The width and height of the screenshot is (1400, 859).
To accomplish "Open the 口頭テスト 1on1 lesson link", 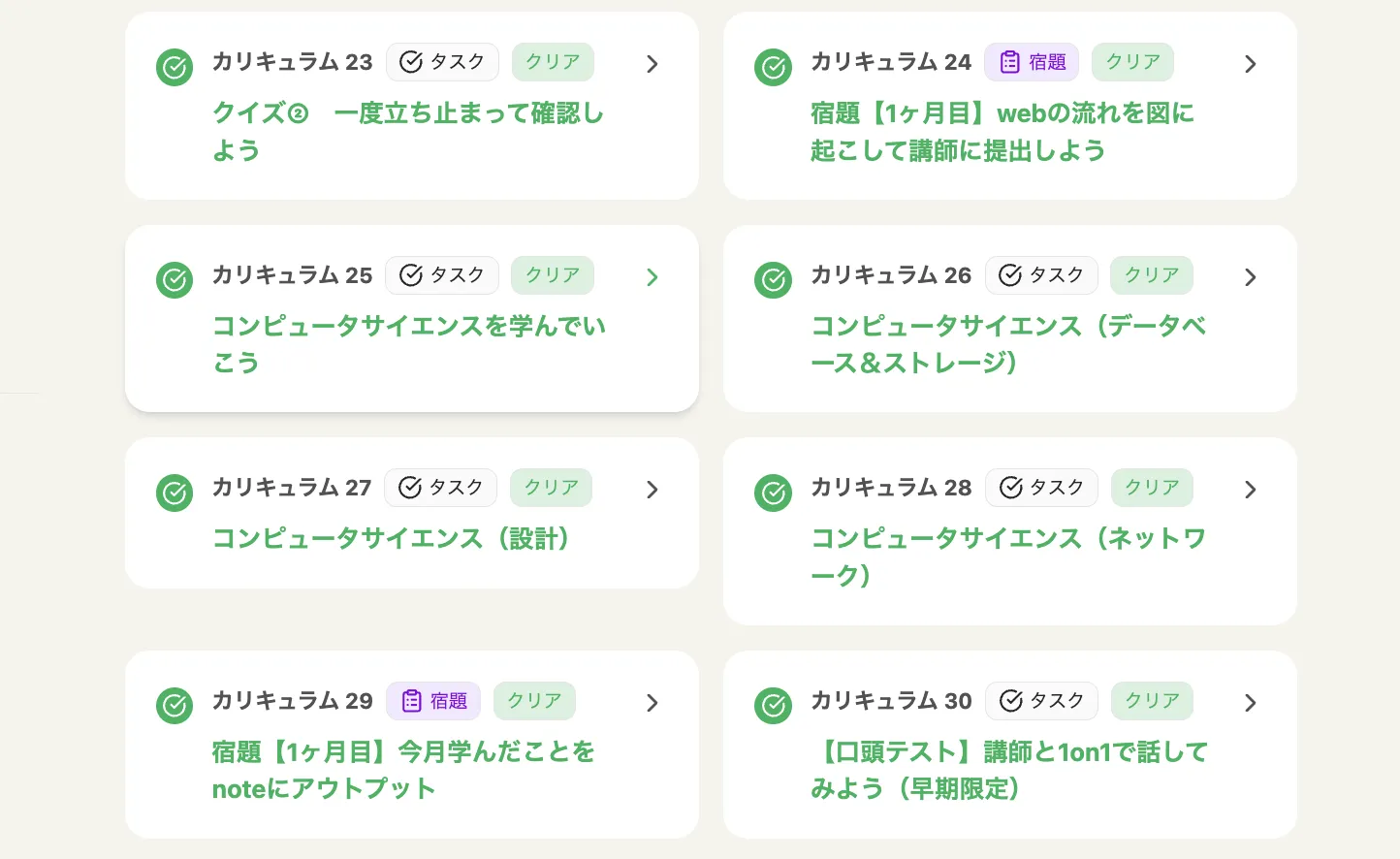I will coord(1009,771).
